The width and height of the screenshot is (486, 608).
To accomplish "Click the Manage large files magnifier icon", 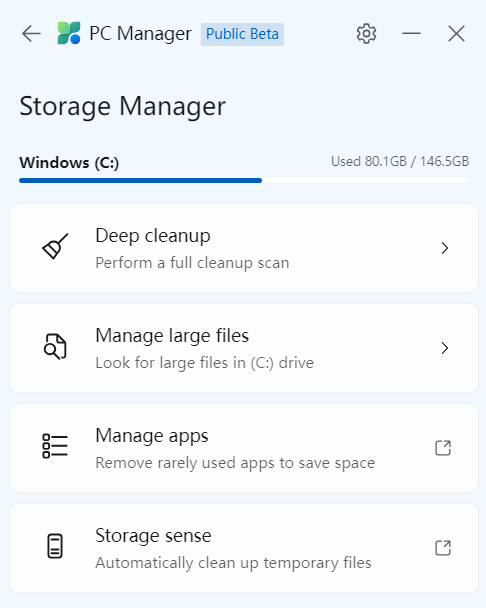I will click(x=55, y=346).
